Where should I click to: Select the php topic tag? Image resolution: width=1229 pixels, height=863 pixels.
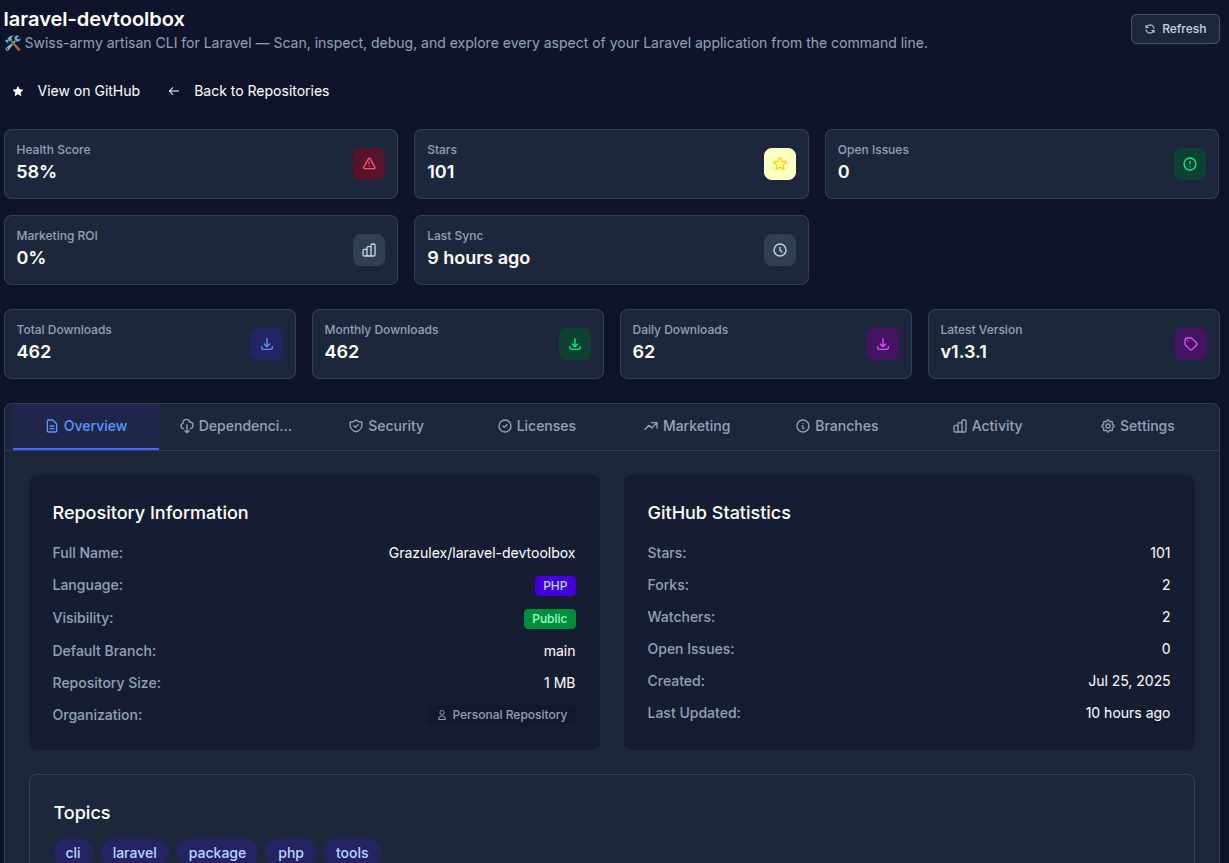point(291,853)
